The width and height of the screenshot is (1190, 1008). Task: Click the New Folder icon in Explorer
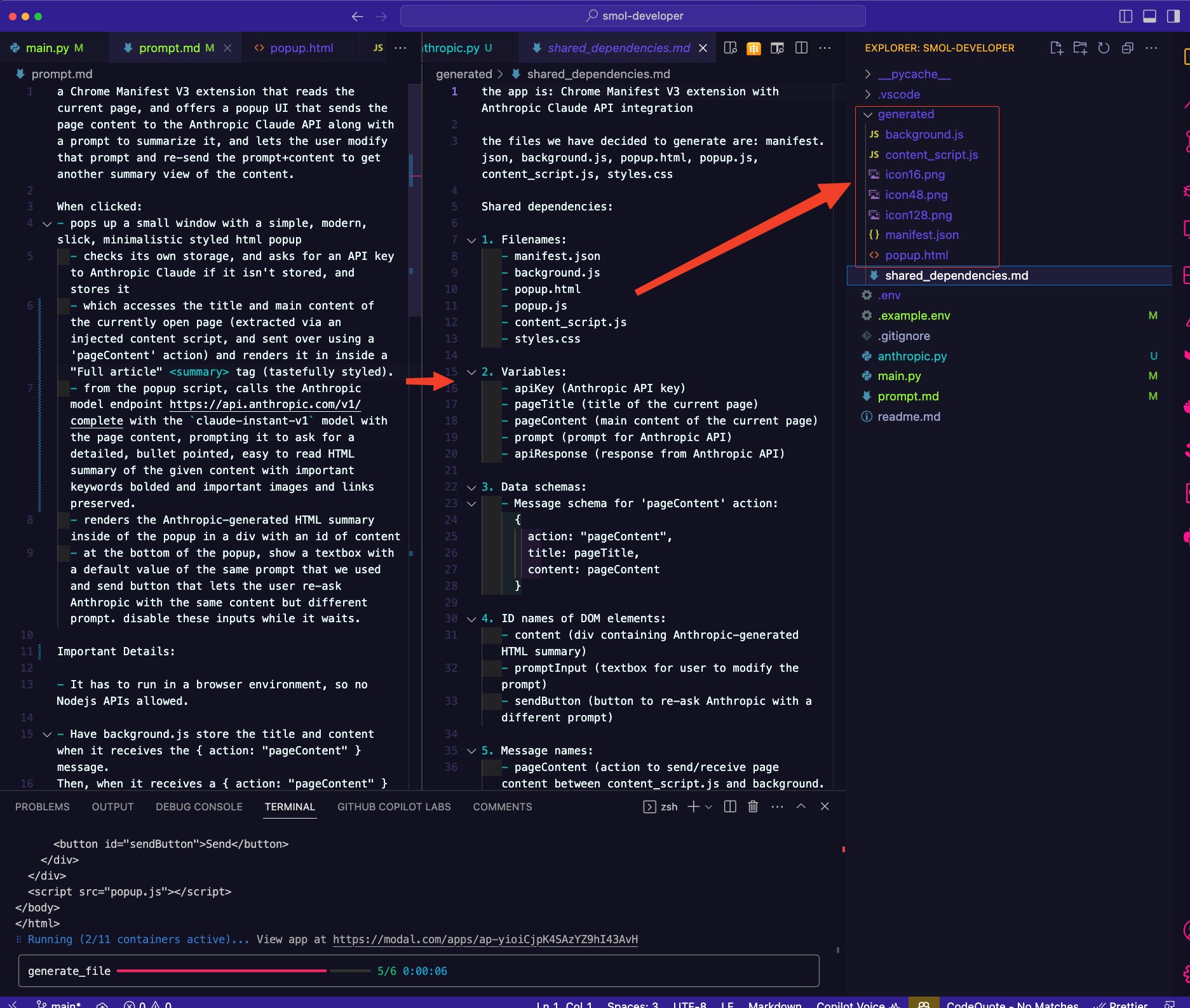pos(1080,48)
